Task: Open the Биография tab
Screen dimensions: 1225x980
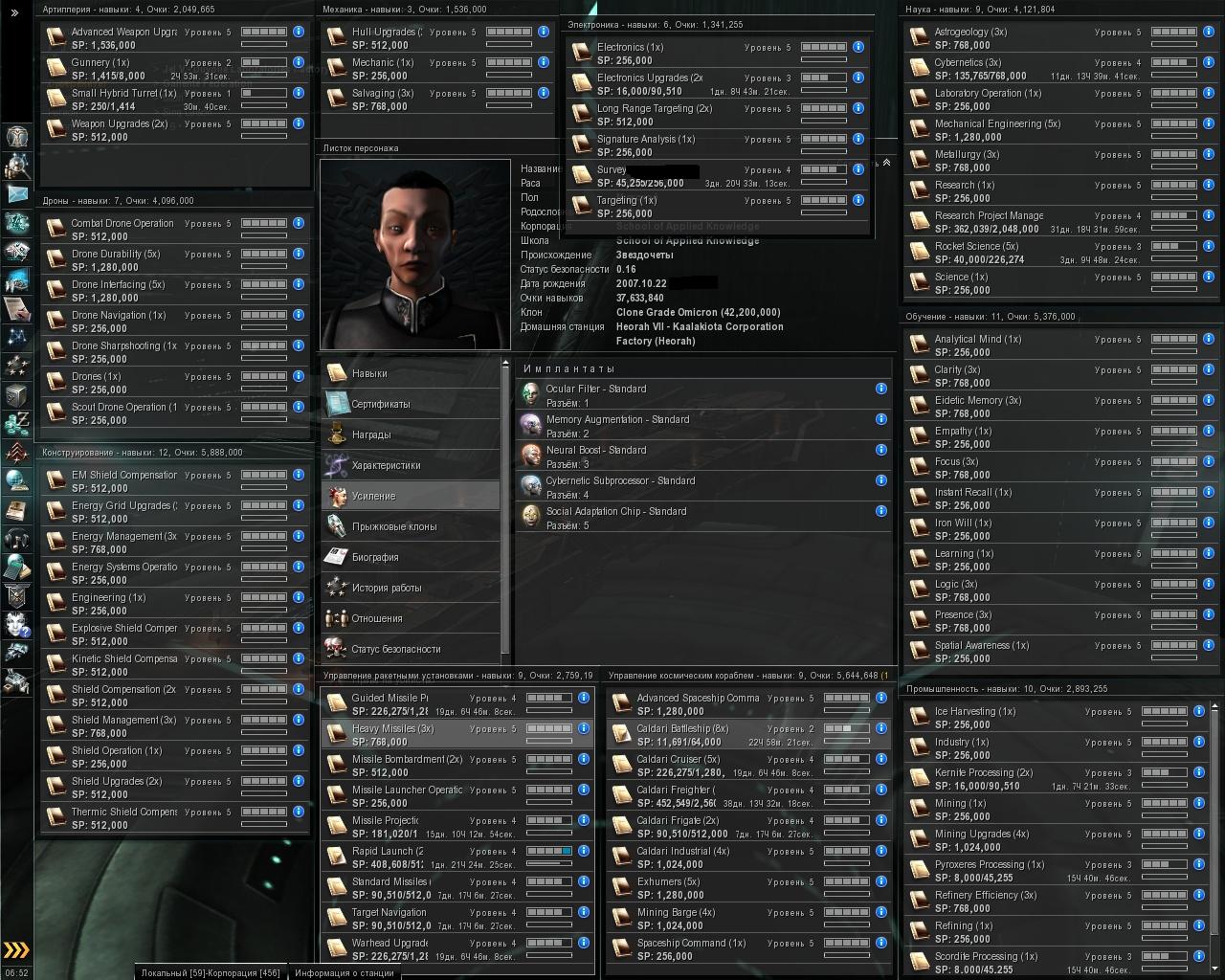Action: [411, 557]
